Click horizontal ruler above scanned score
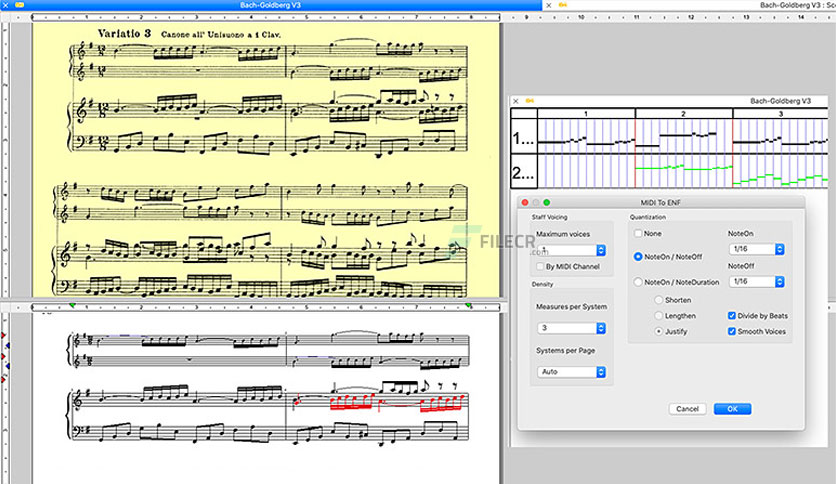The width and height of the screenshot is (836, 484). (266, 17)
